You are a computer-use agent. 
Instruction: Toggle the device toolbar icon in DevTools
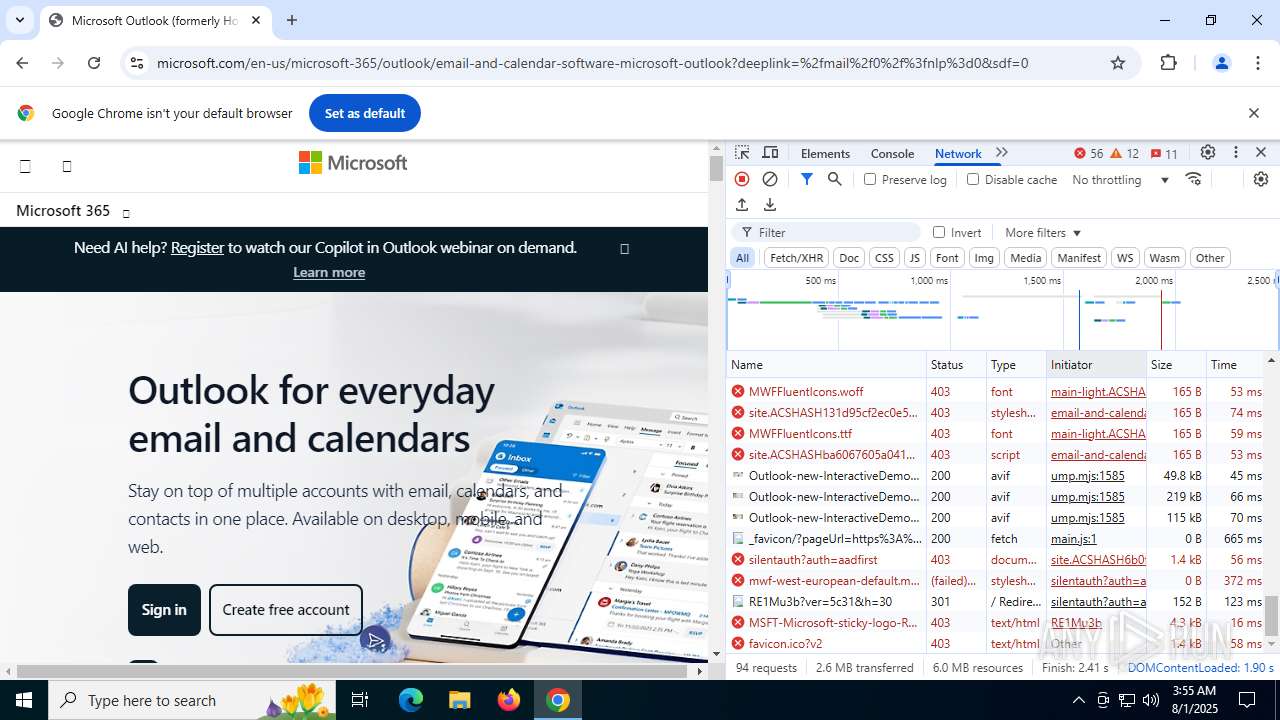pyautogui.click(x=770, y=153)
